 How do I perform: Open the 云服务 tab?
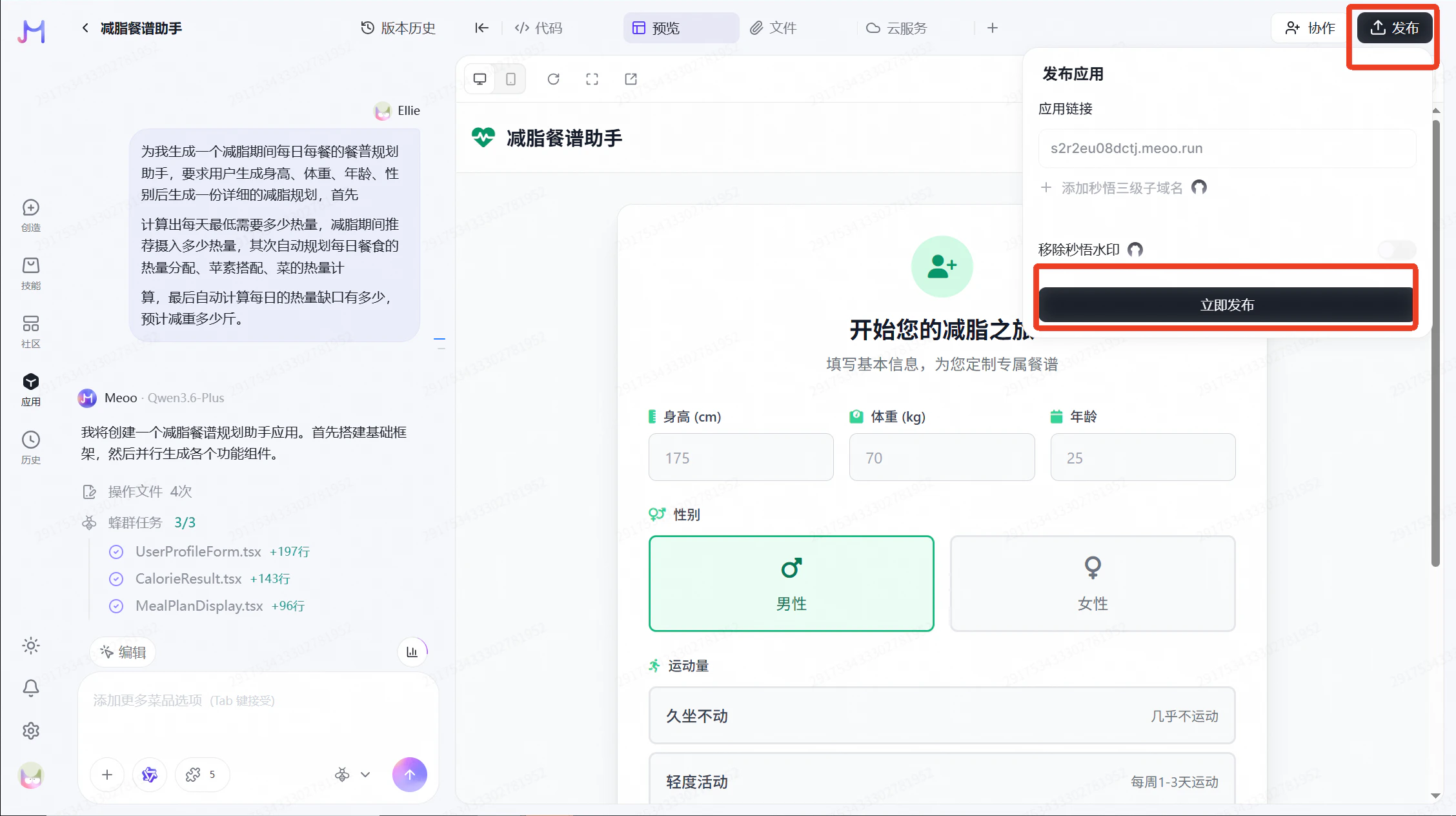896,28
